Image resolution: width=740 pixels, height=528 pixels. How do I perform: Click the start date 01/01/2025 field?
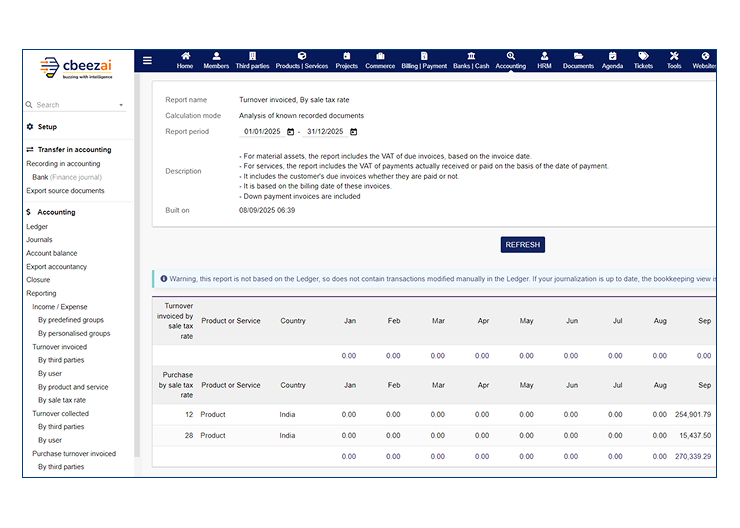point(263,132)
